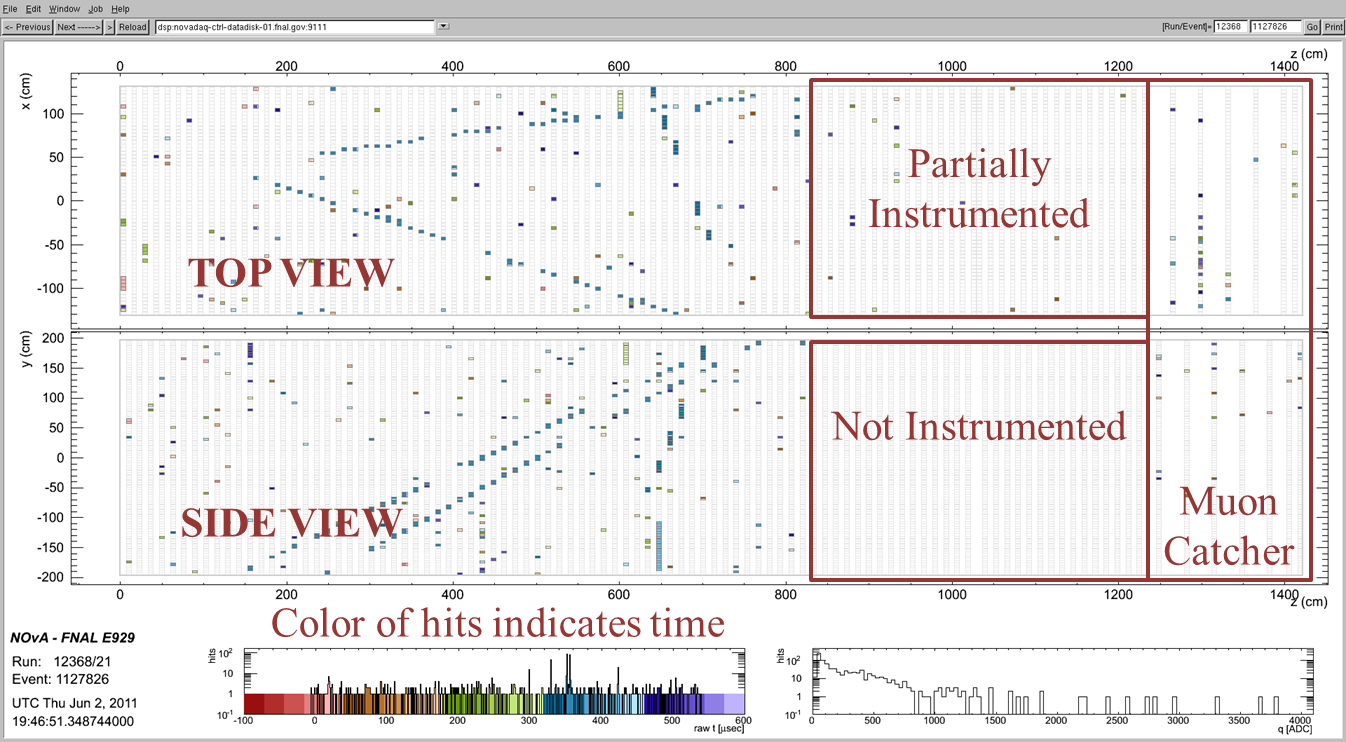The image size is (1346, 742).
Task: Go to the previous event with '<- Previous'
Action: (28, 27)
